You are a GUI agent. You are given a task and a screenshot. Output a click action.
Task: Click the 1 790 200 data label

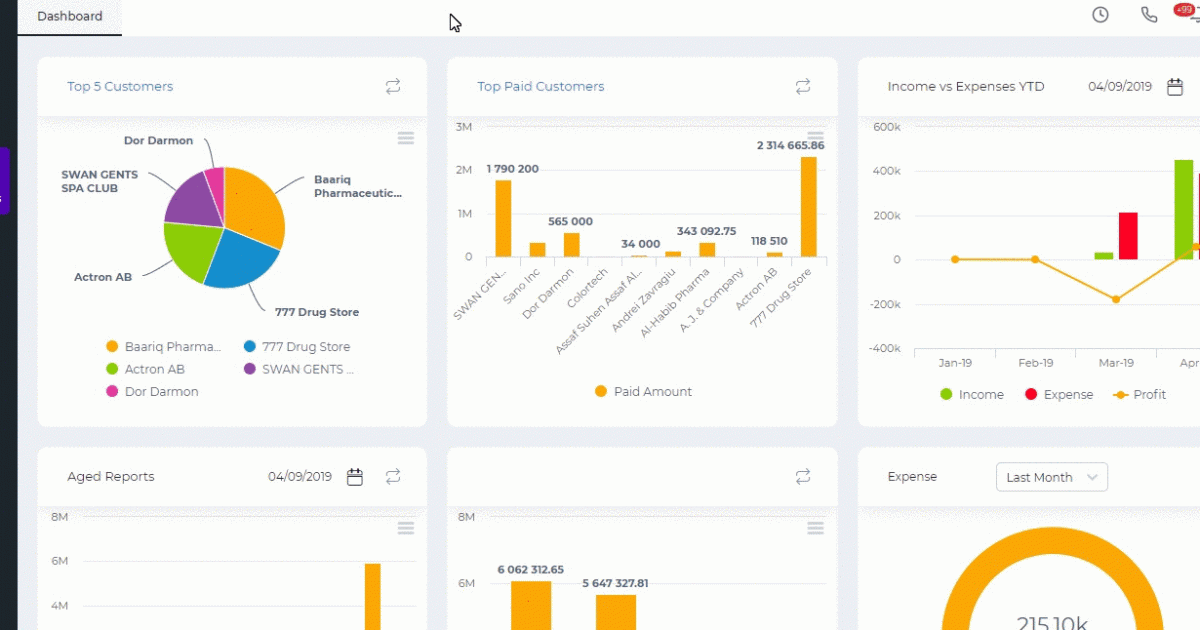(x=513, y=169)
